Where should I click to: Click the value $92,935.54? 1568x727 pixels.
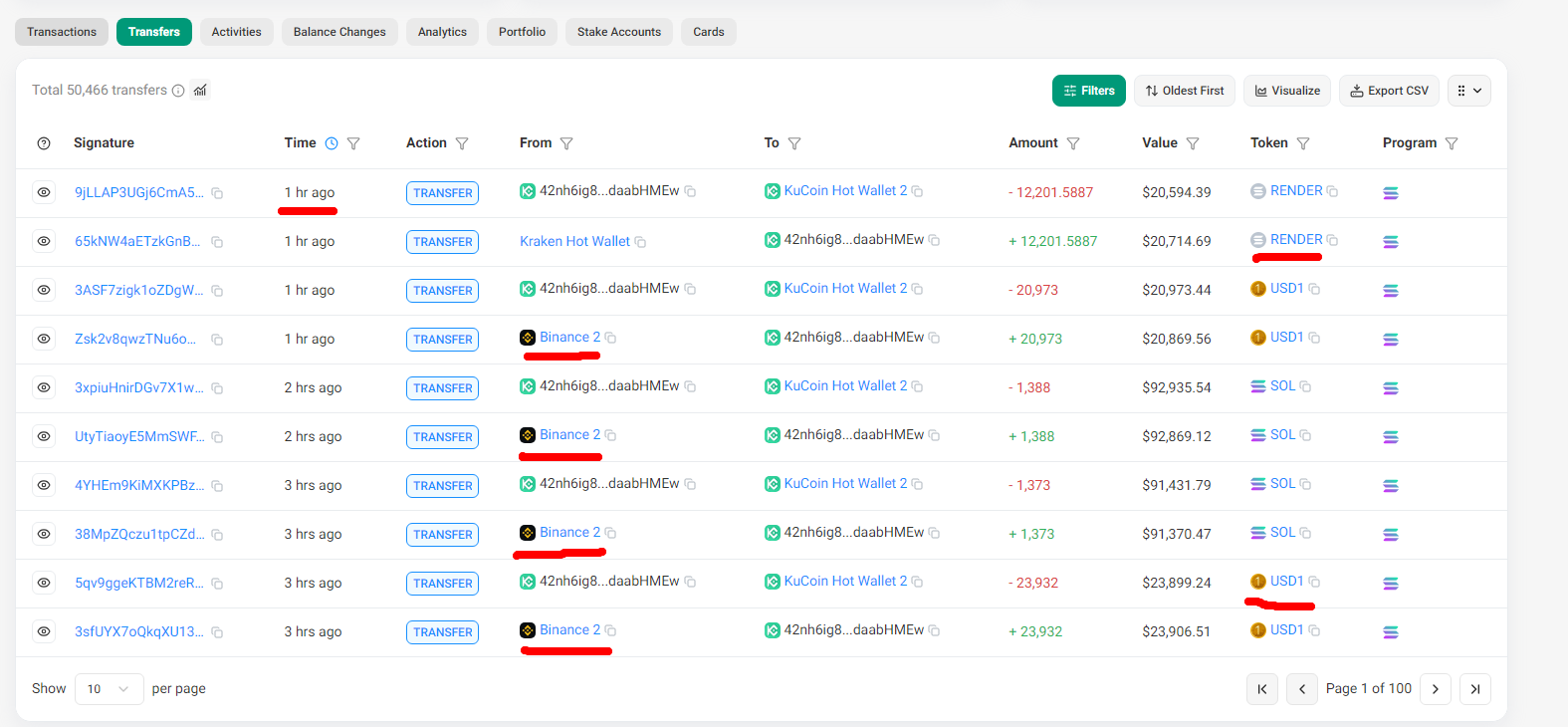pos(1177,388)
